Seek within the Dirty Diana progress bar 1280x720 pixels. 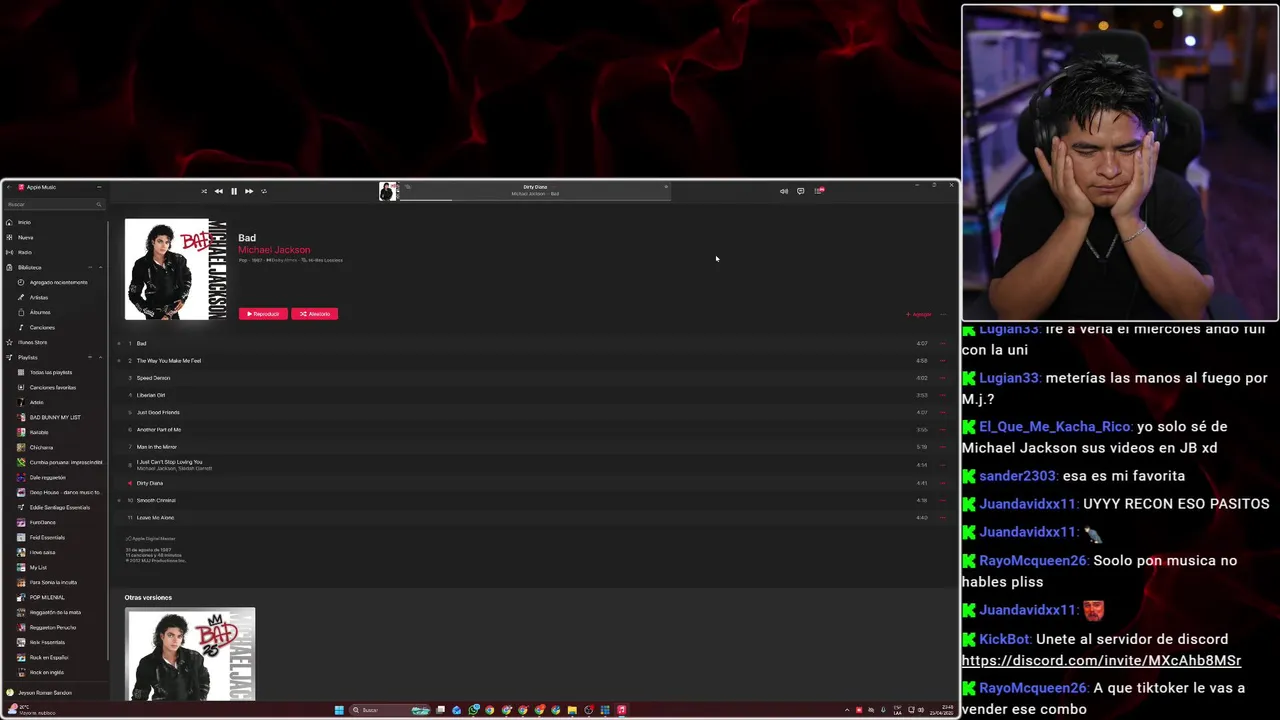(535, 200)
